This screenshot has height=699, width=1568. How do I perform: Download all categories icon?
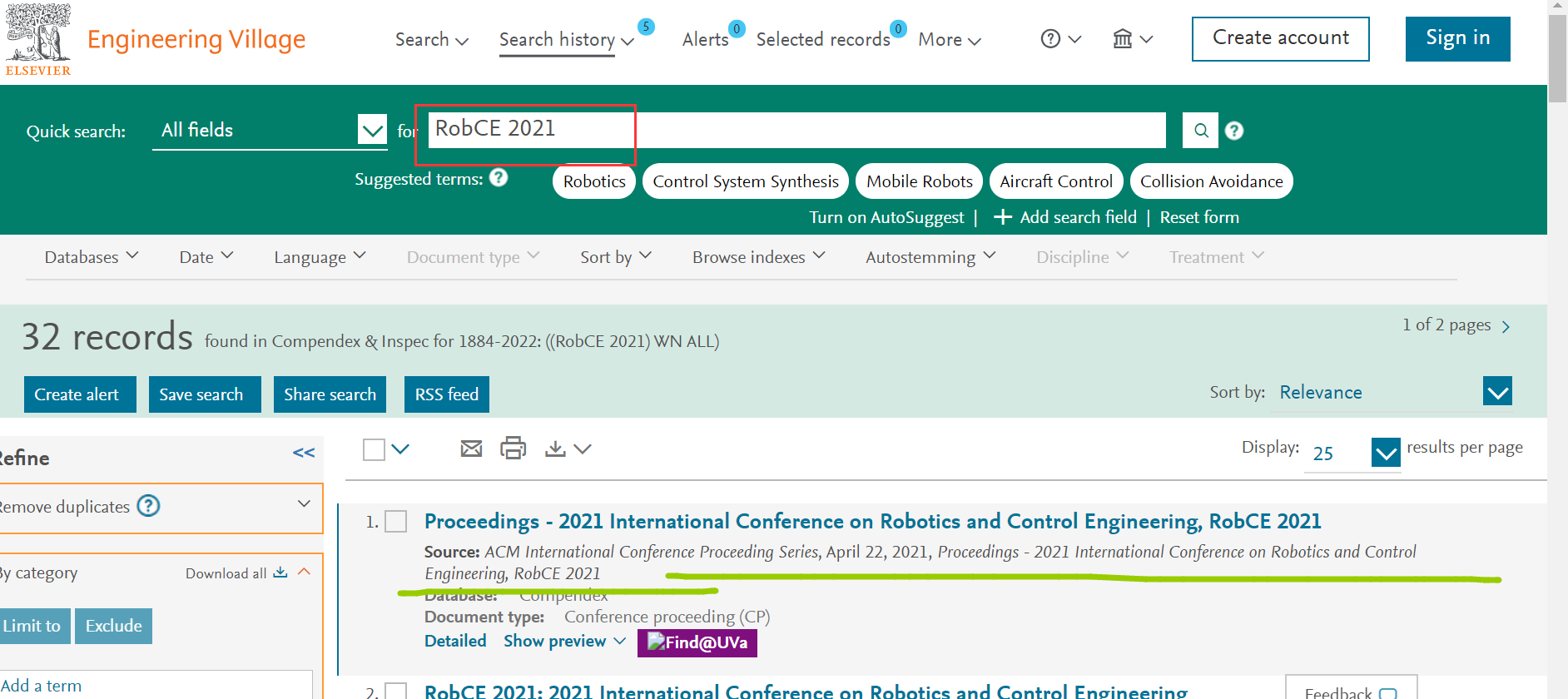(x=280, y=573)
